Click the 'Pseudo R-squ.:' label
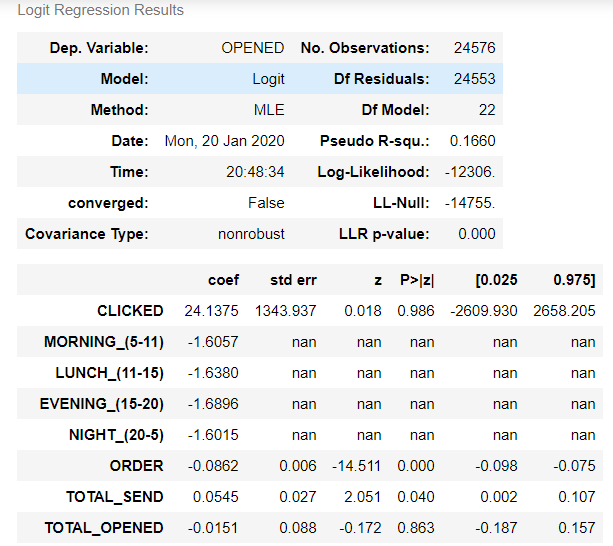This screenshot has width=613, height=546. (x=375, y=141)
